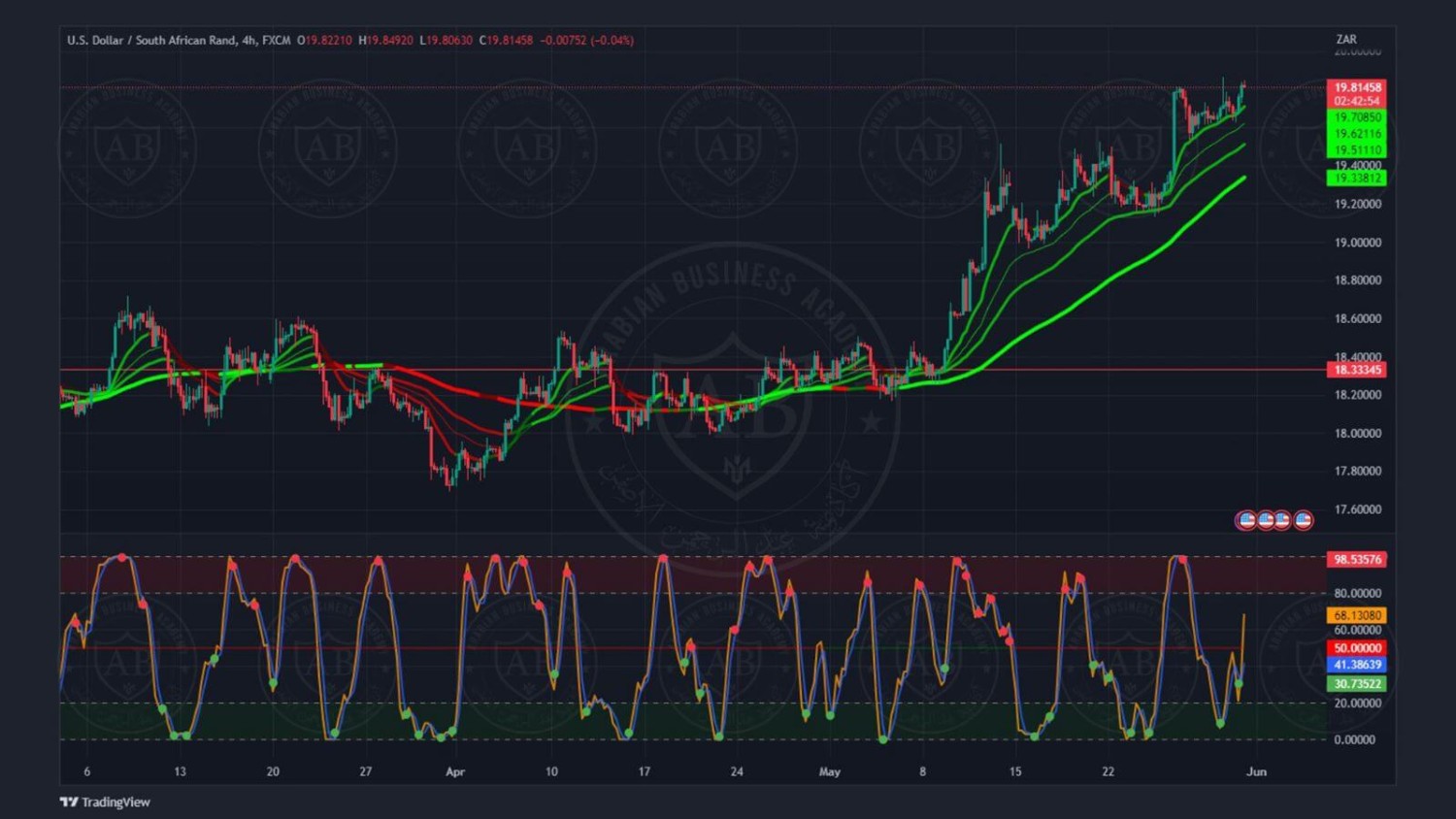Click the 18.00000 price scale level
The height and width of the screenshot is (819, 1456).
[x=1357, y=433]
